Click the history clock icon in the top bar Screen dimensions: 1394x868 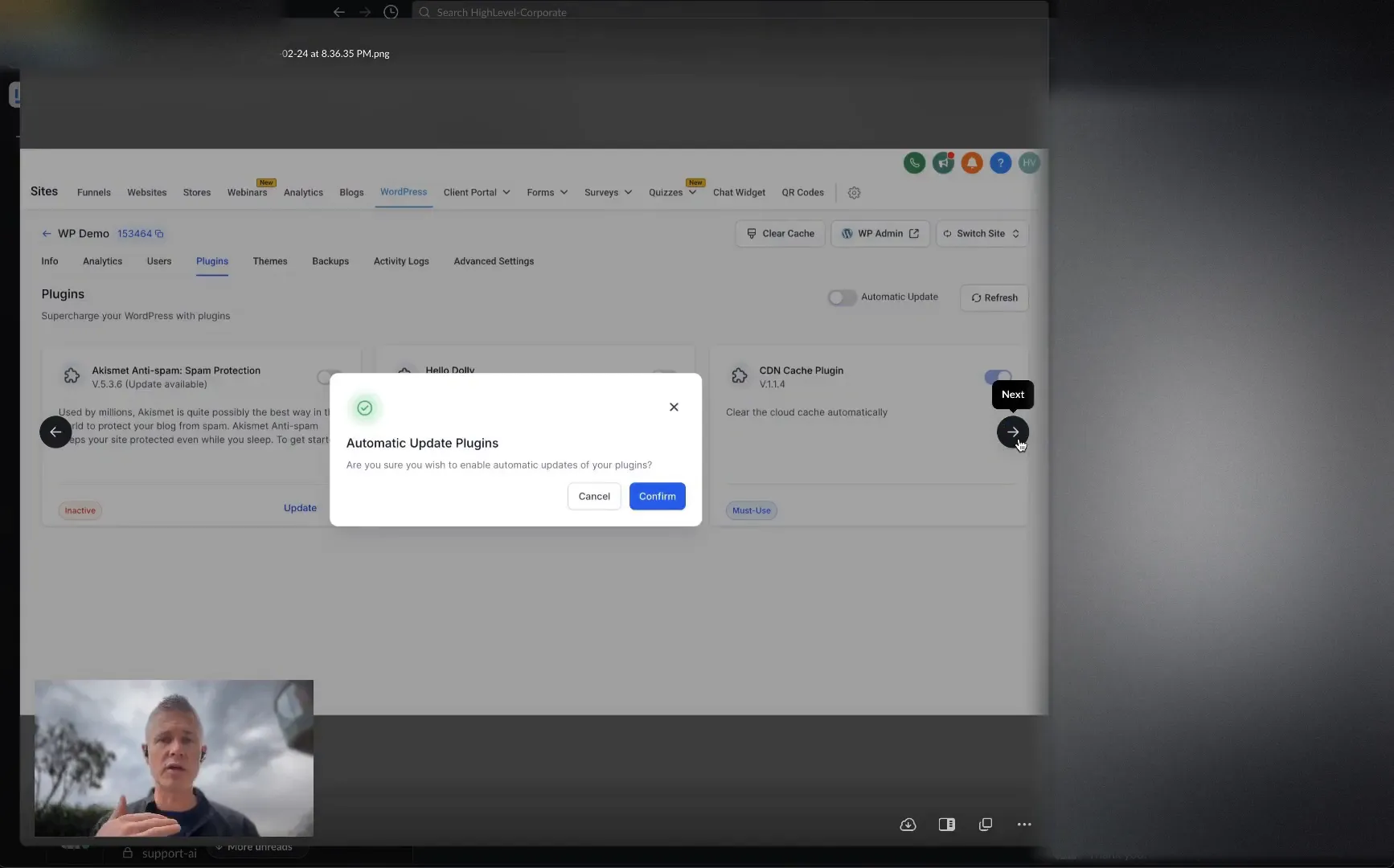click(x=391, y=12)
